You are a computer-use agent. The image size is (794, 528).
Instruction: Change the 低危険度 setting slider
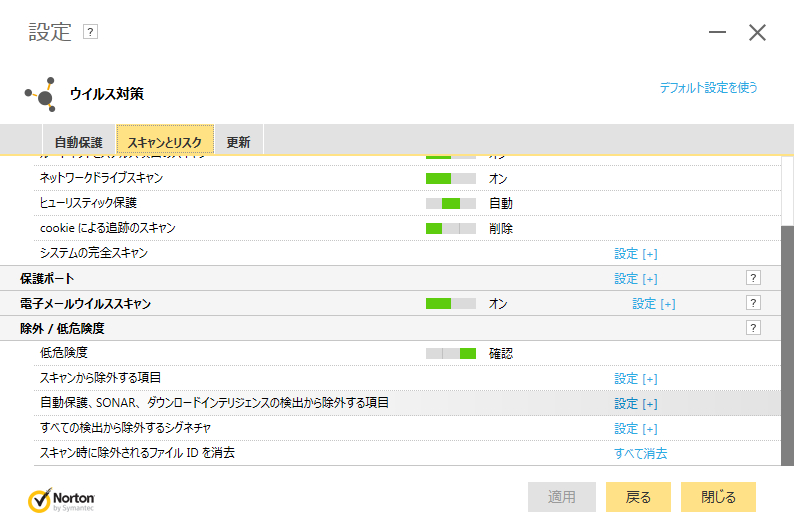pos(450,353)
